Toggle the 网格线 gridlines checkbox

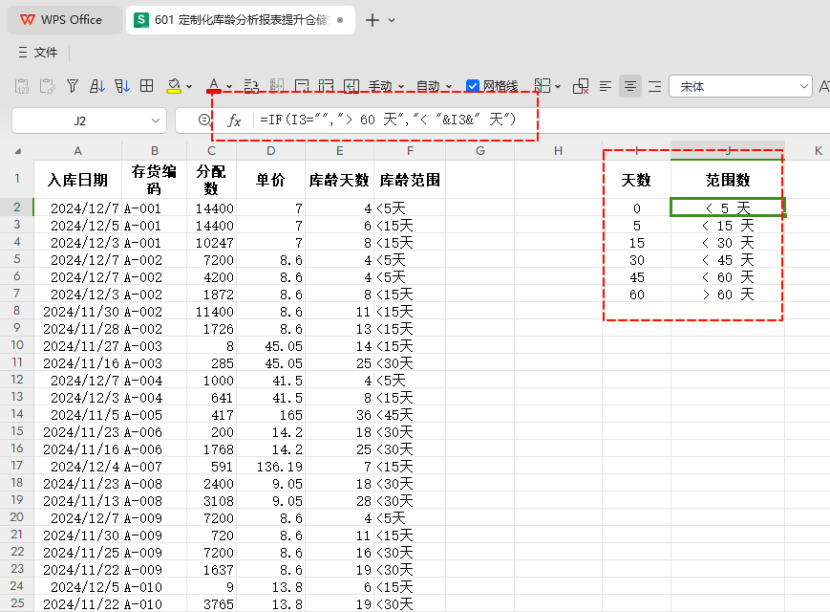(x=474, y=87)
